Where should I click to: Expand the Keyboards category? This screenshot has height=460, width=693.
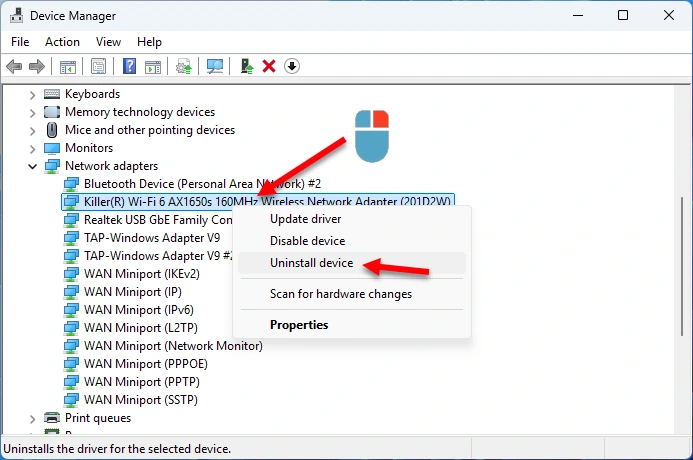tap(32, 95)
